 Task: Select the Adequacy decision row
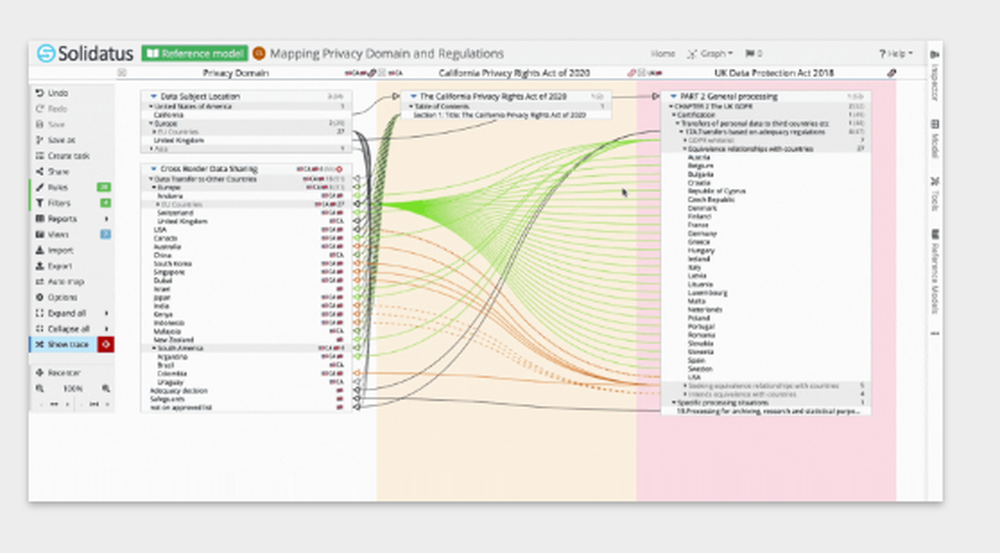point(246,390)
